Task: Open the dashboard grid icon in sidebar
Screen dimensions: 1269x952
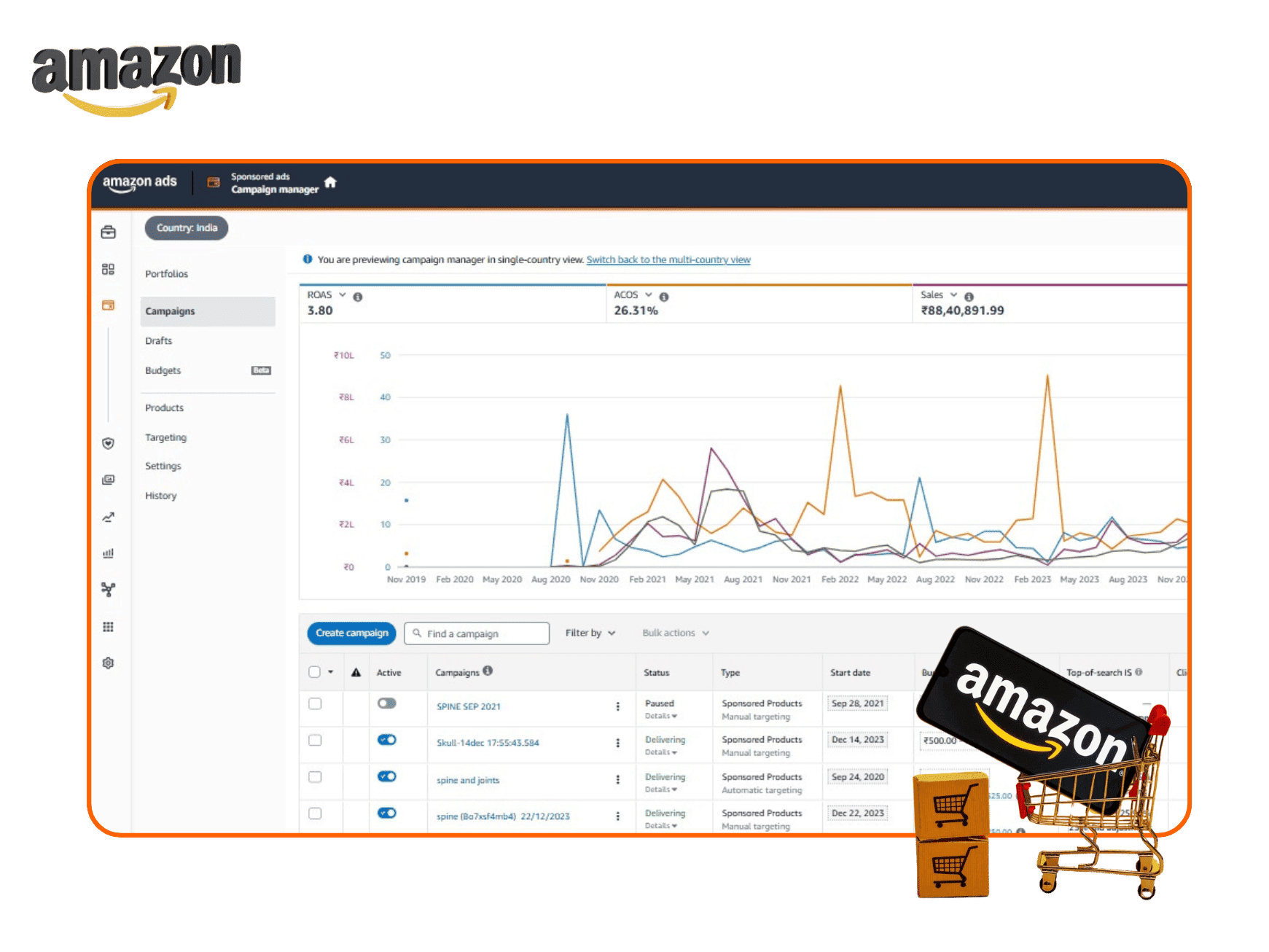Action: [x=109, y=269]
